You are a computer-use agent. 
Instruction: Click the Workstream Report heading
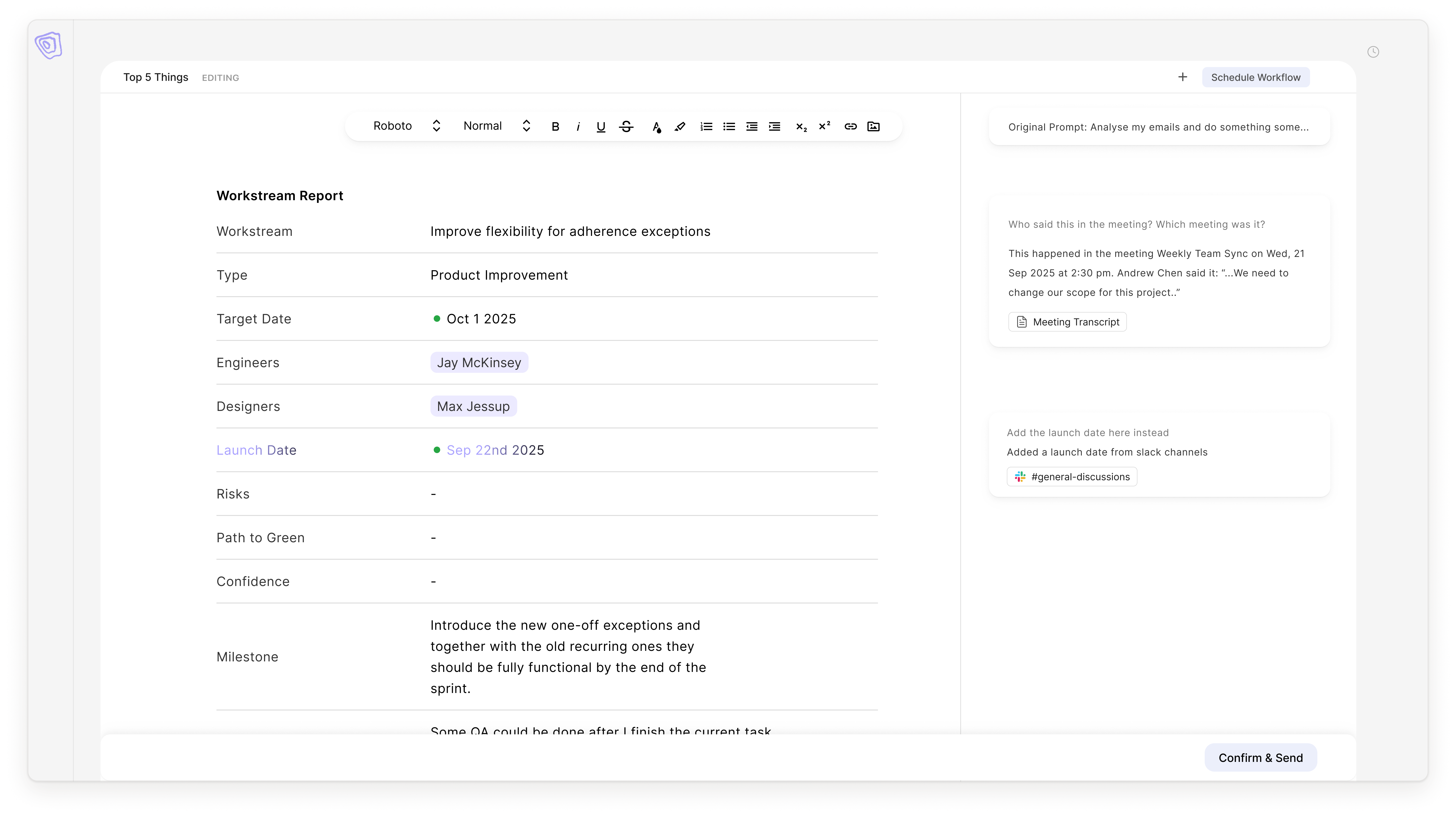(280, 196)
